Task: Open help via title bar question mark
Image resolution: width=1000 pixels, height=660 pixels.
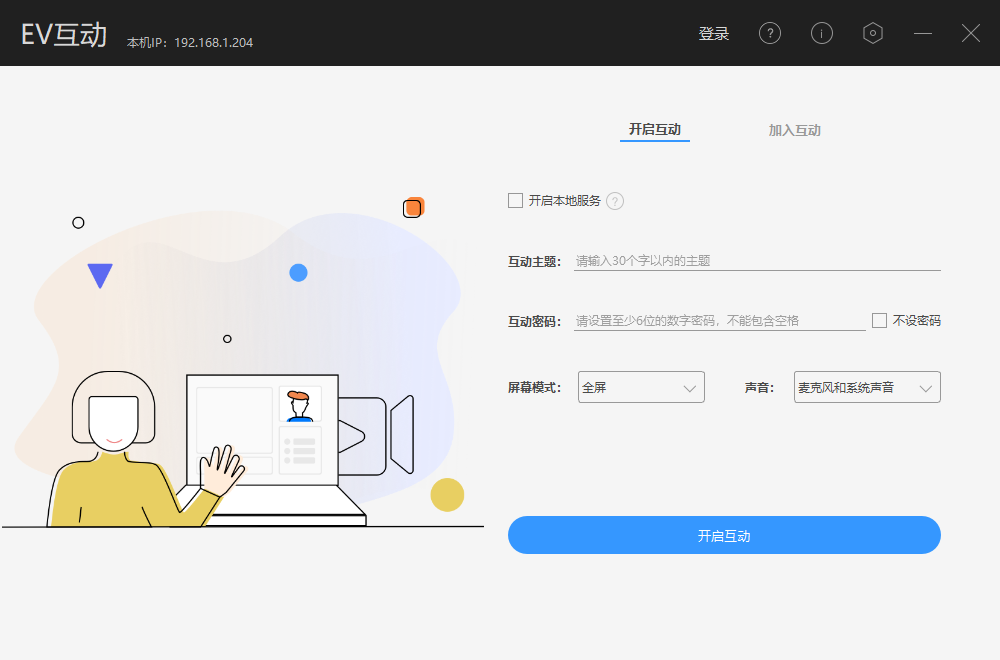Action: click(770, 33)
